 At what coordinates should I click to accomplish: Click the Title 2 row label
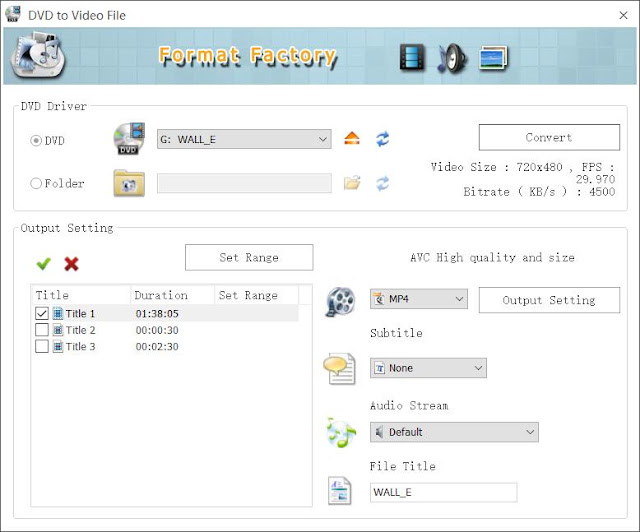pyautogui.click(x=80, y=330)
